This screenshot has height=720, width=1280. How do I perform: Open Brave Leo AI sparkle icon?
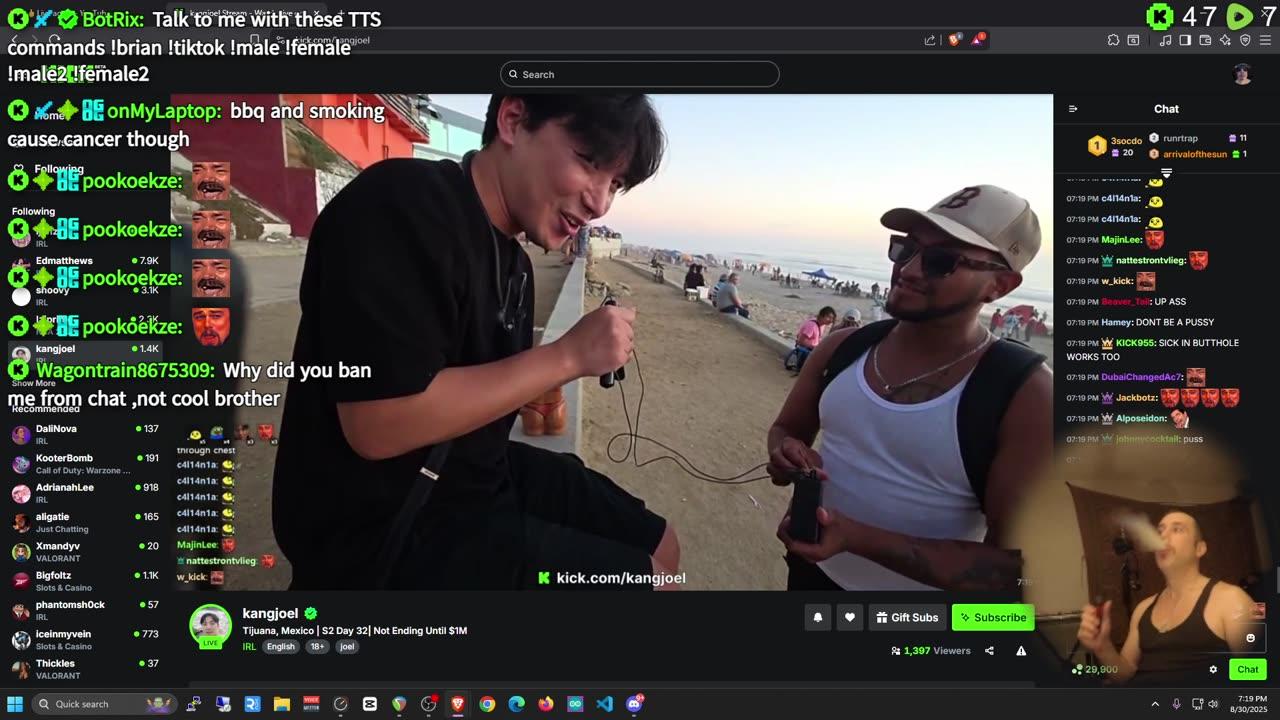coord(1225,40)
